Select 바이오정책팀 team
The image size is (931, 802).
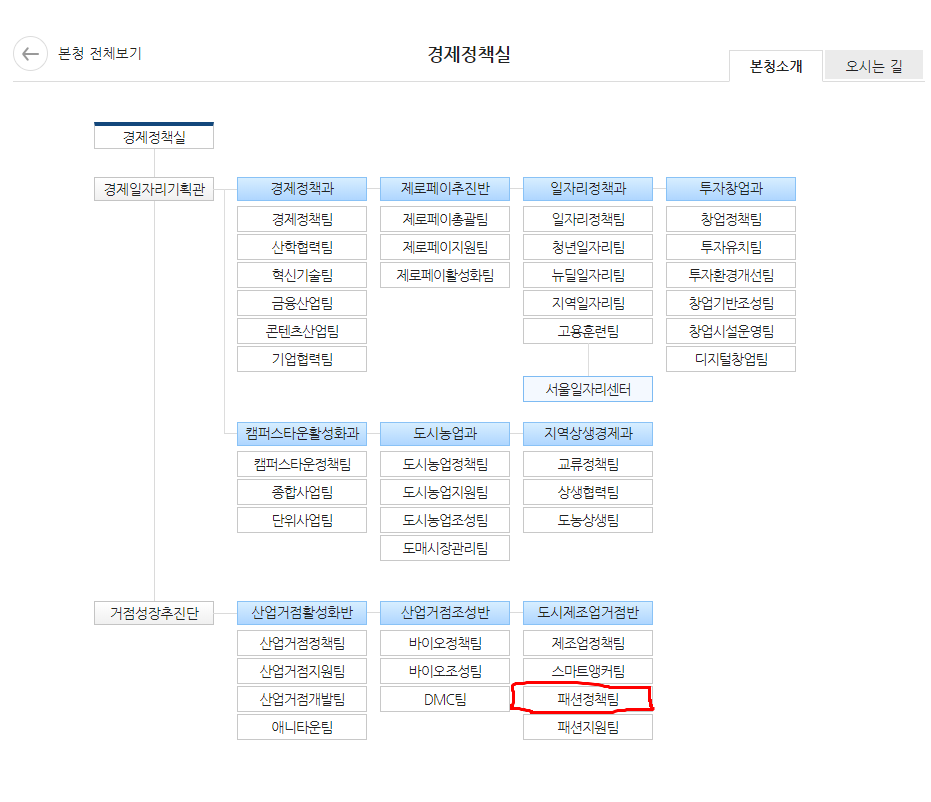pyautogui.click(x=445, y=643)
